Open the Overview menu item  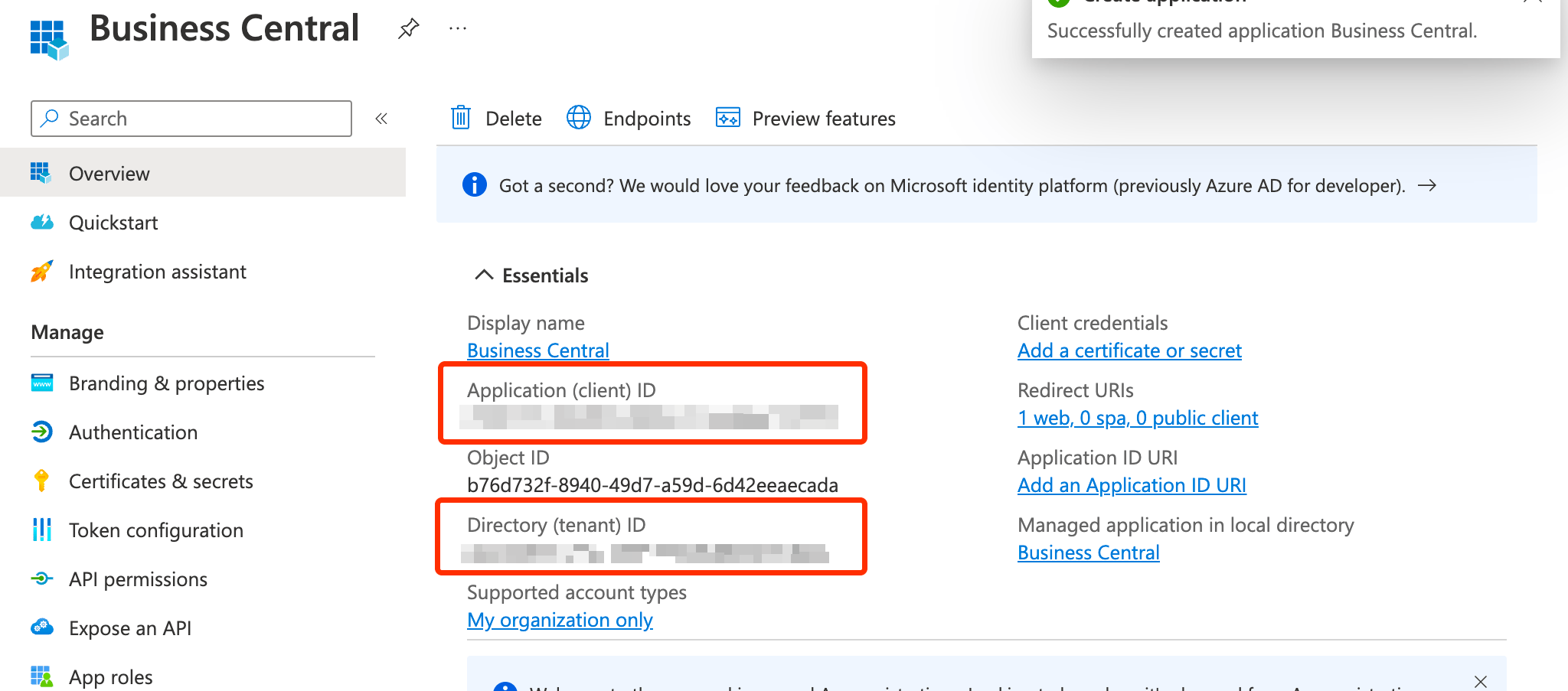(203, 173)
